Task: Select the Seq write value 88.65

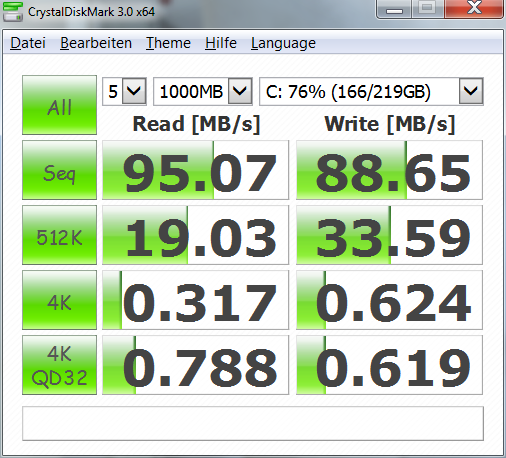Action: (x=389, y=170)
